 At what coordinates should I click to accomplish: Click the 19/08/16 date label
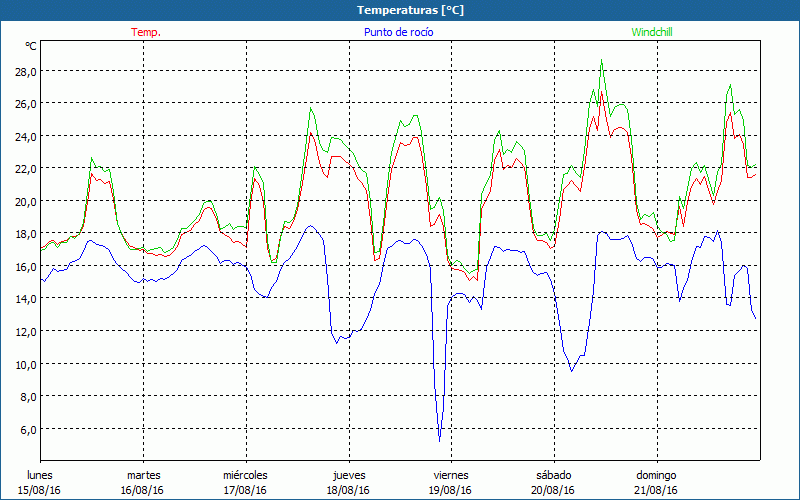(450, 490)
